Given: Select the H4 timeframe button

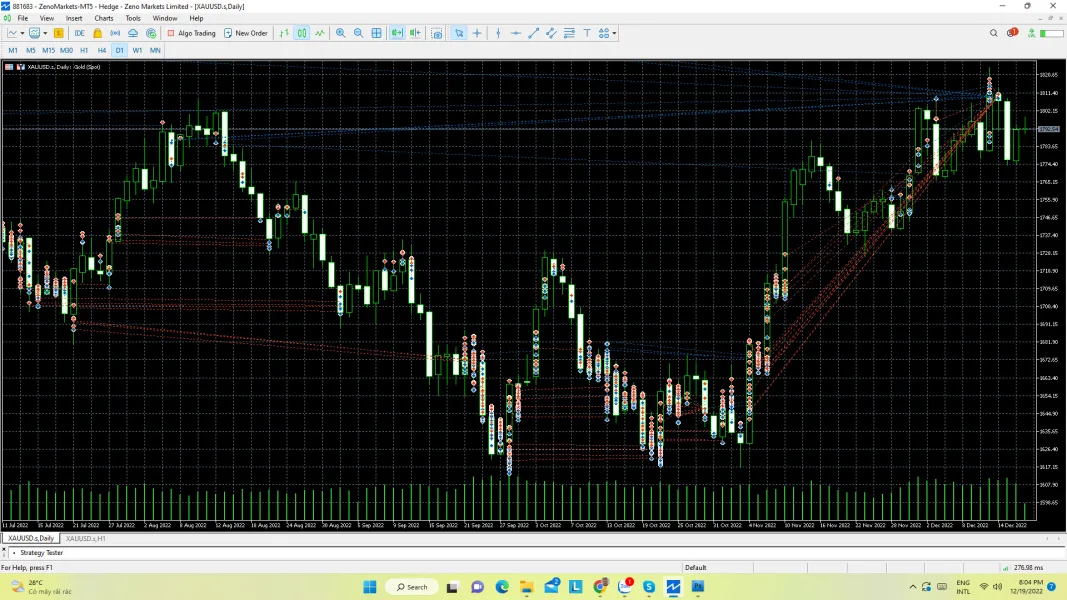Looking at the screenshot, I should [x=102, y=50].
